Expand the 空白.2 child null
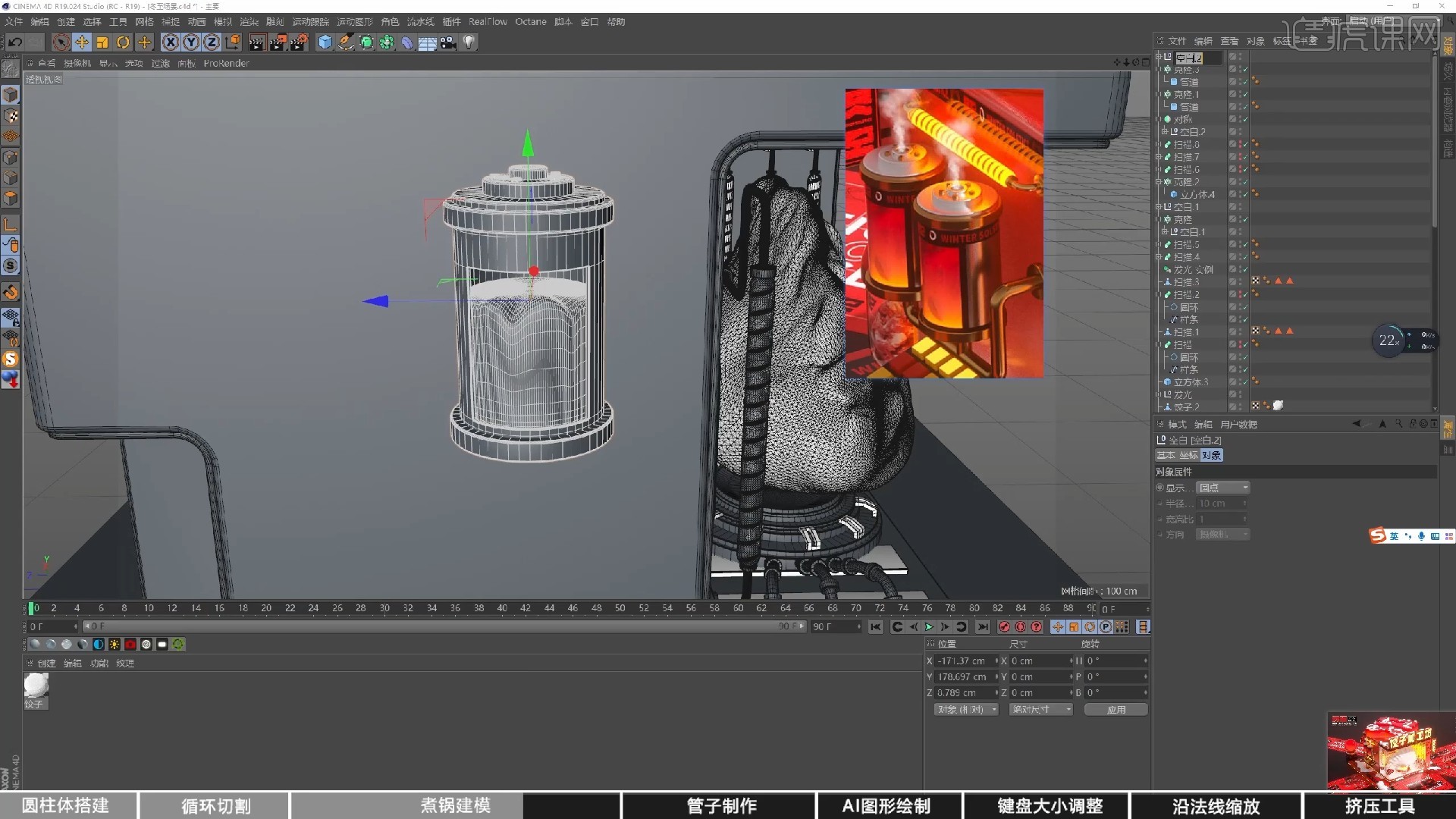 [1165, 132]
